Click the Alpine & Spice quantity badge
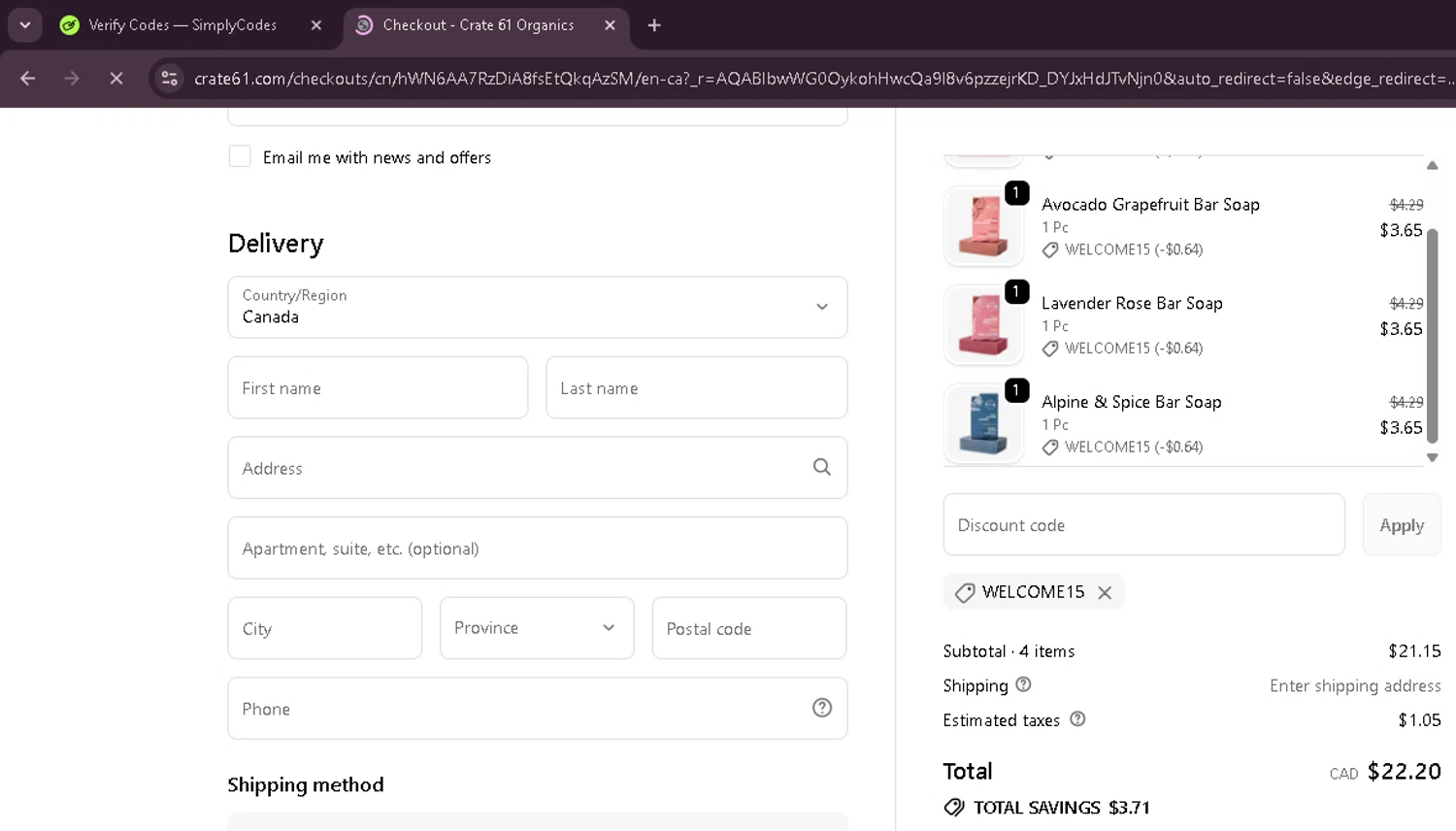 tap(1016, 390)
